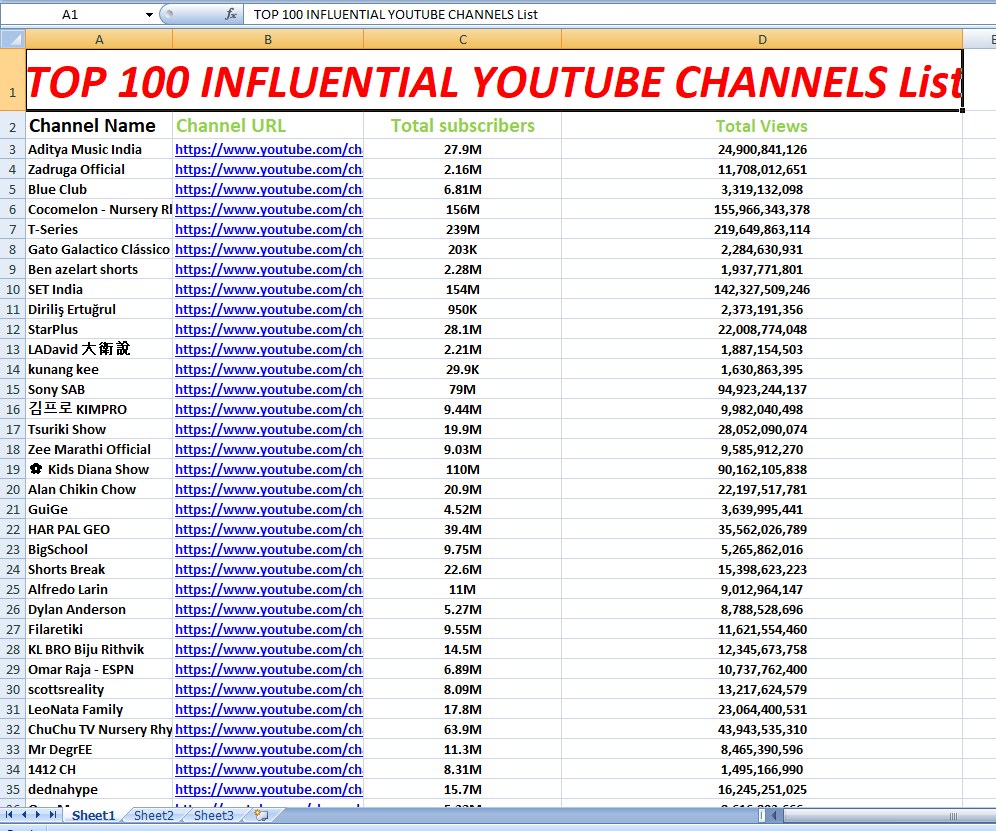Screen dimensions: 996x831
Task: Select column A header
Action: coord(99,39)
